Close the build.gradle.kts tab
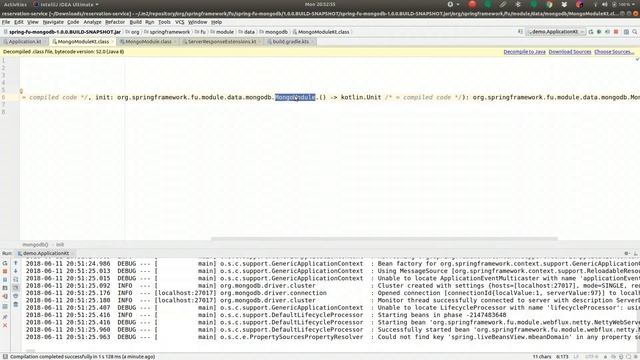This screenshot has width=640, height=360. click(312, 42)
